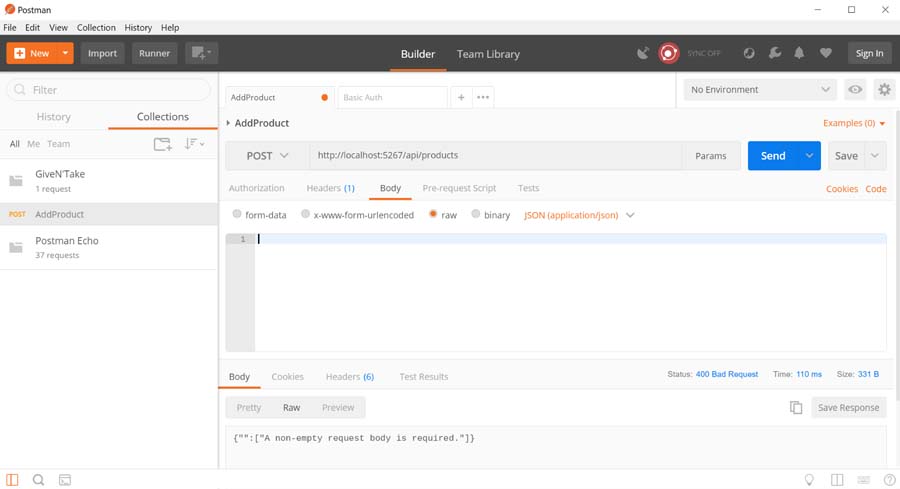Screen dimensions: 900x489
Task: Open the View menu
Action: (58, 28)
